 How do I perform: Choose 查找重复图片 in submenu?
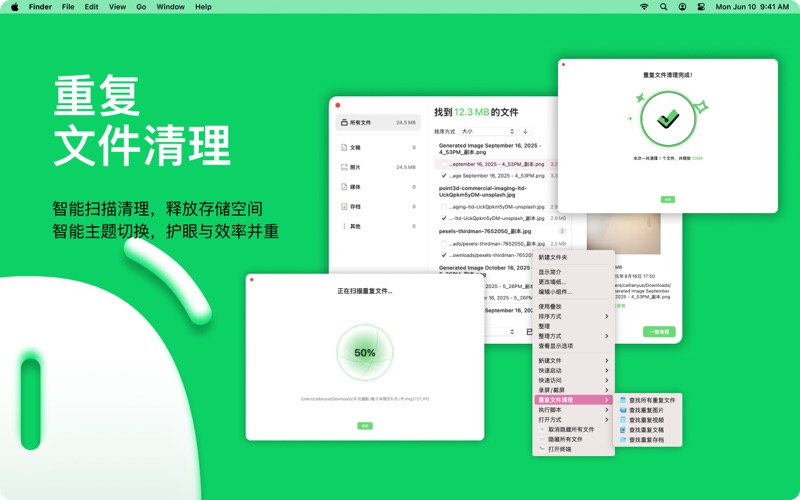pos(647,410)
